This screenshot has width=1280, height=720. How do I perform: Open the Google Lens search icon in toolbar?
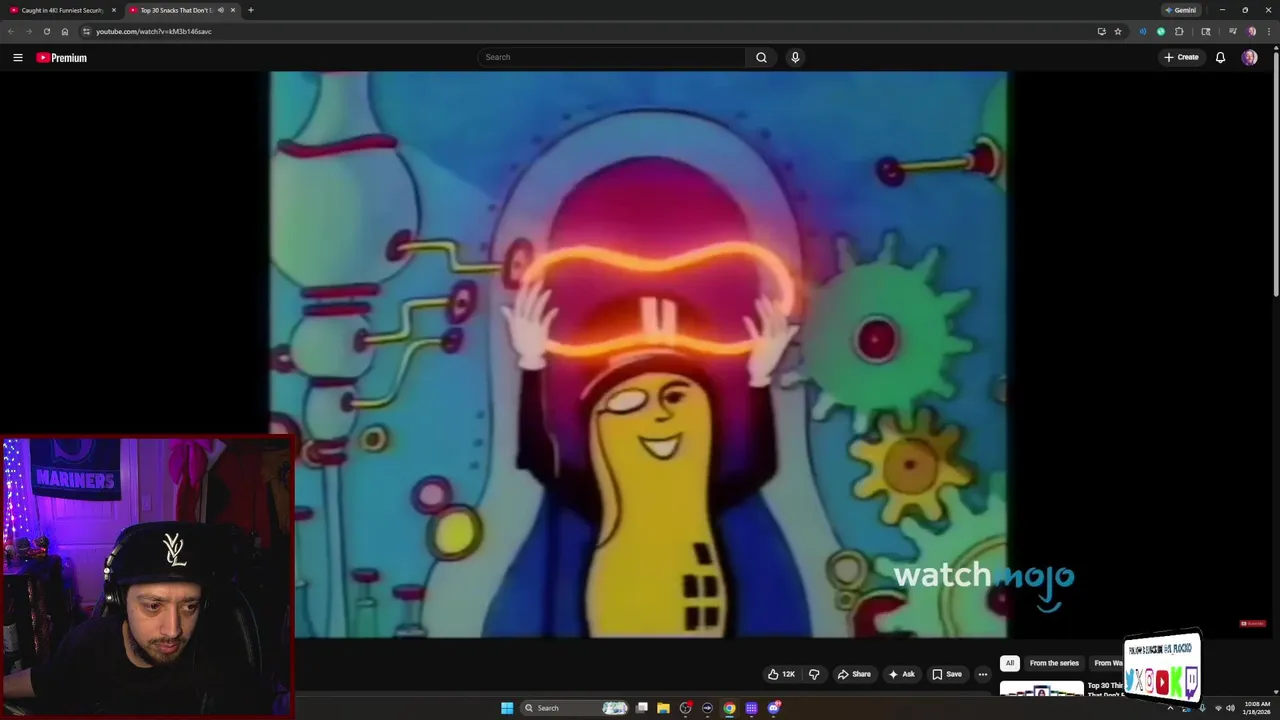point(1206,31)
